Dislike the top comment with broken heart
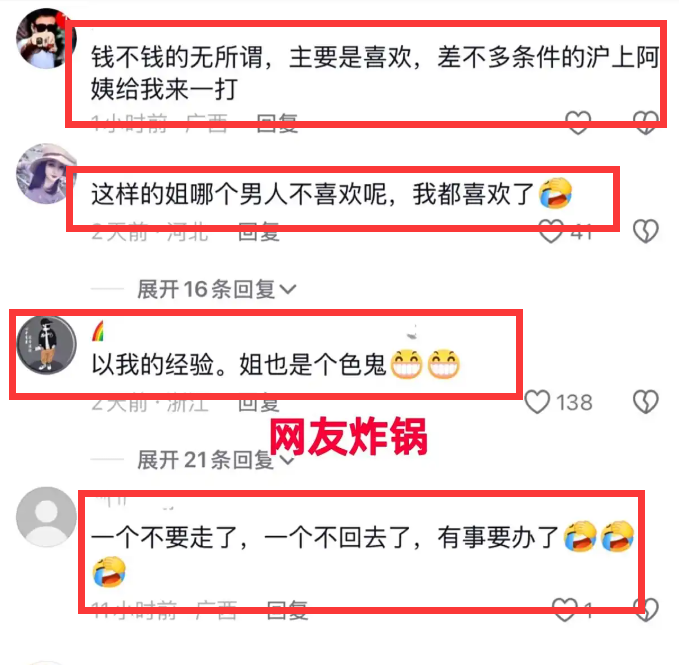 (x=646, y=123)
